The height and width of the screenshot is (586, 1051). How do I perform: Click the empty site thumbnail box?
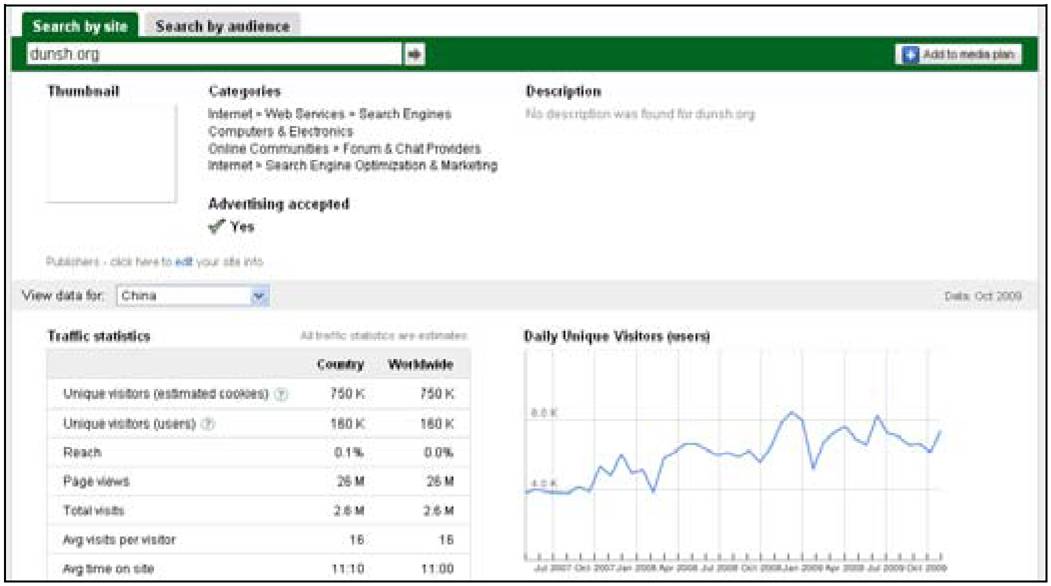(x=111, y=153)
